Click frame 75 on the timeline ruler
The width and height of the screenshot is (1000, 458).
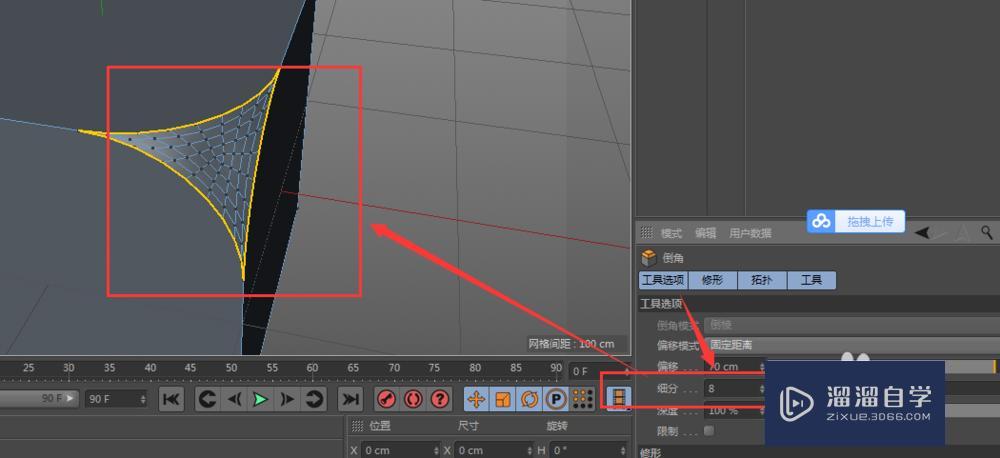point(434,368)
